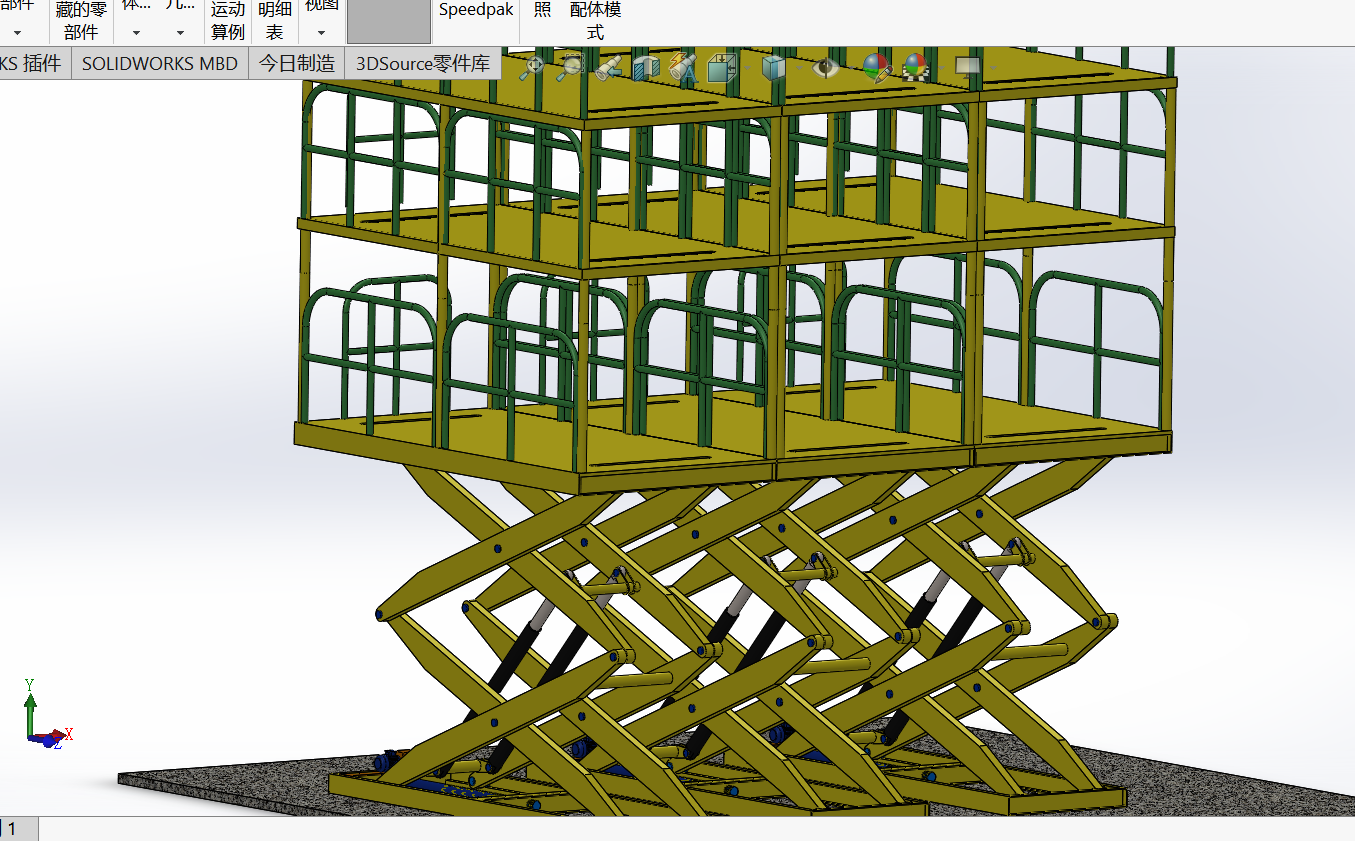
Task: Open the 视图 dropdown arrow in ribbon
Action: pyautogui.click(x=321, y=32)
